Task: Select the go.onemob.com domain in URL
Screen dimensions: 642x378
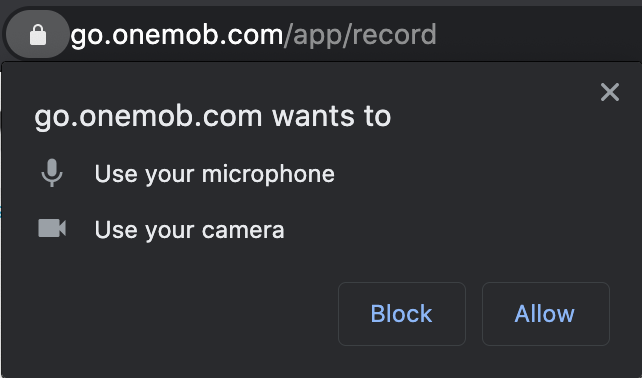Action: coord(177,36)
